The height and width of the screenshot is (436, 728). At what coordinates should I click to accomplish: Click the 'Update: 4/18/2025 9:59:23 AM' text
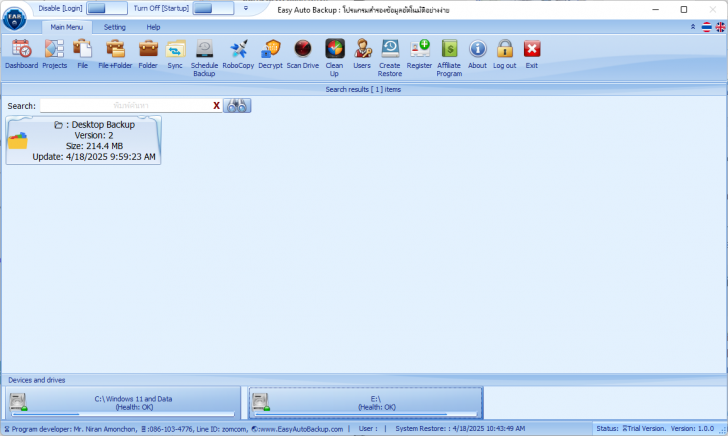94,156
